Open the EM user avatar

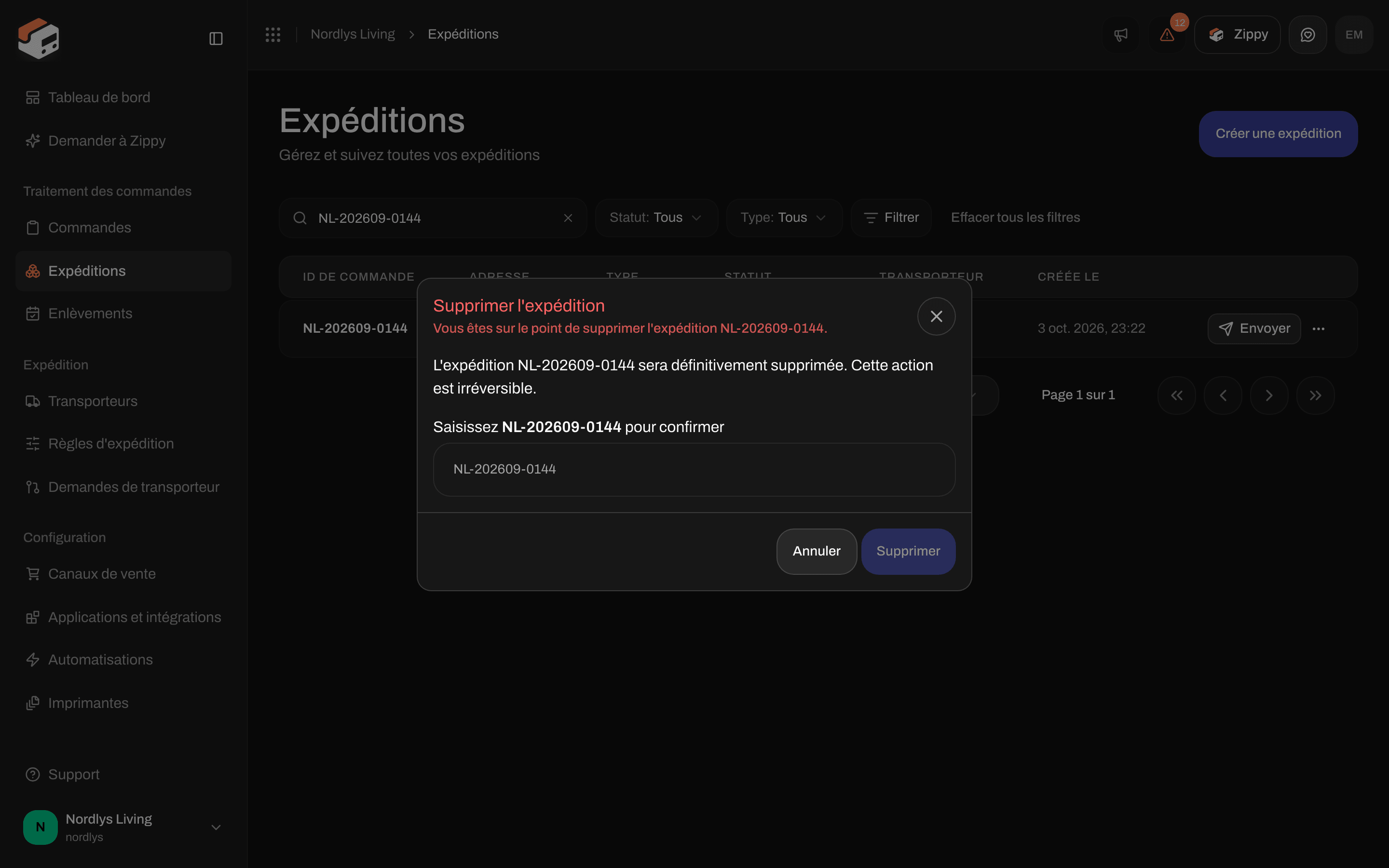pos(1354,34)
